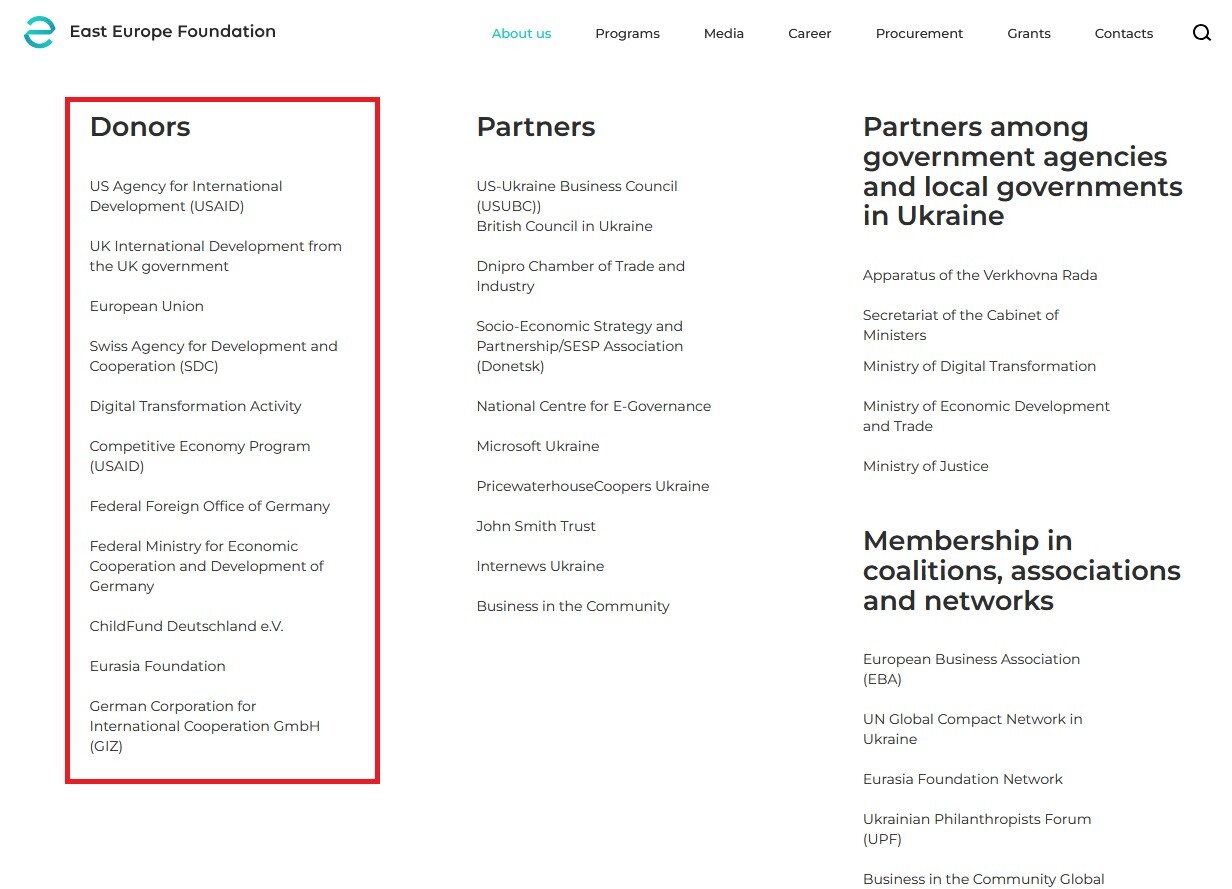Visit PricewaterhouseCoopers Ukraine link
The width and height of the screenshot is (1232, 889).
click(593, 486)
